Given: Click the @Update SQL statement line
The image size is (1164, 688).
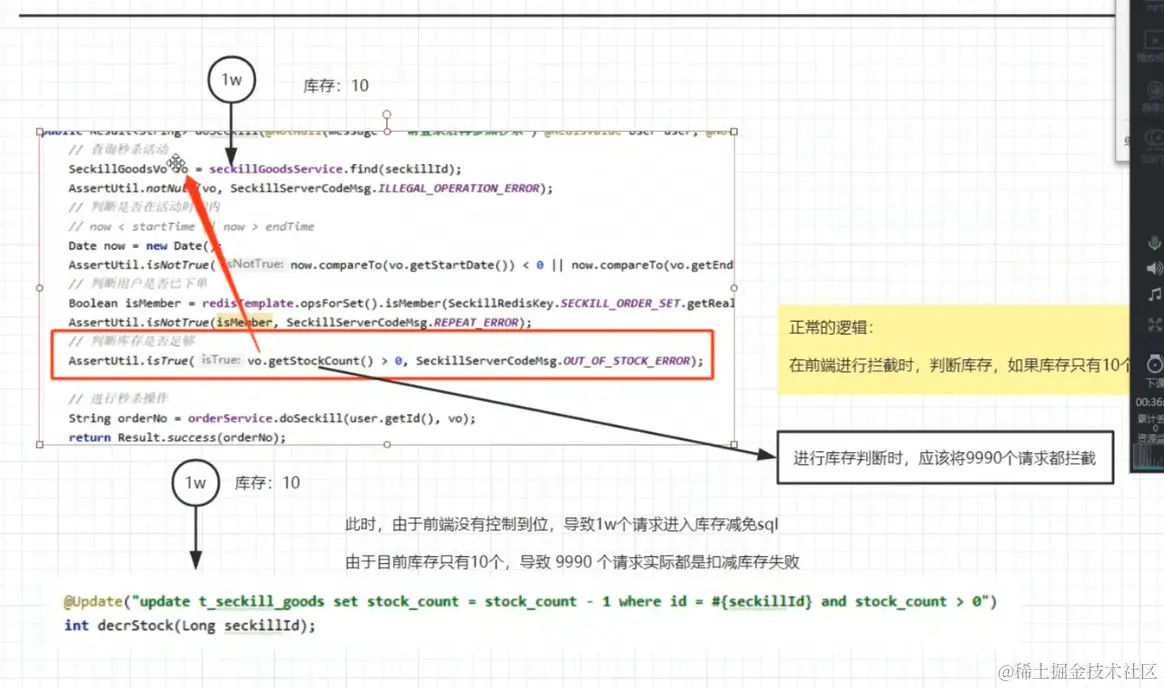Looking at the screenshot, I should pos(530,602).
